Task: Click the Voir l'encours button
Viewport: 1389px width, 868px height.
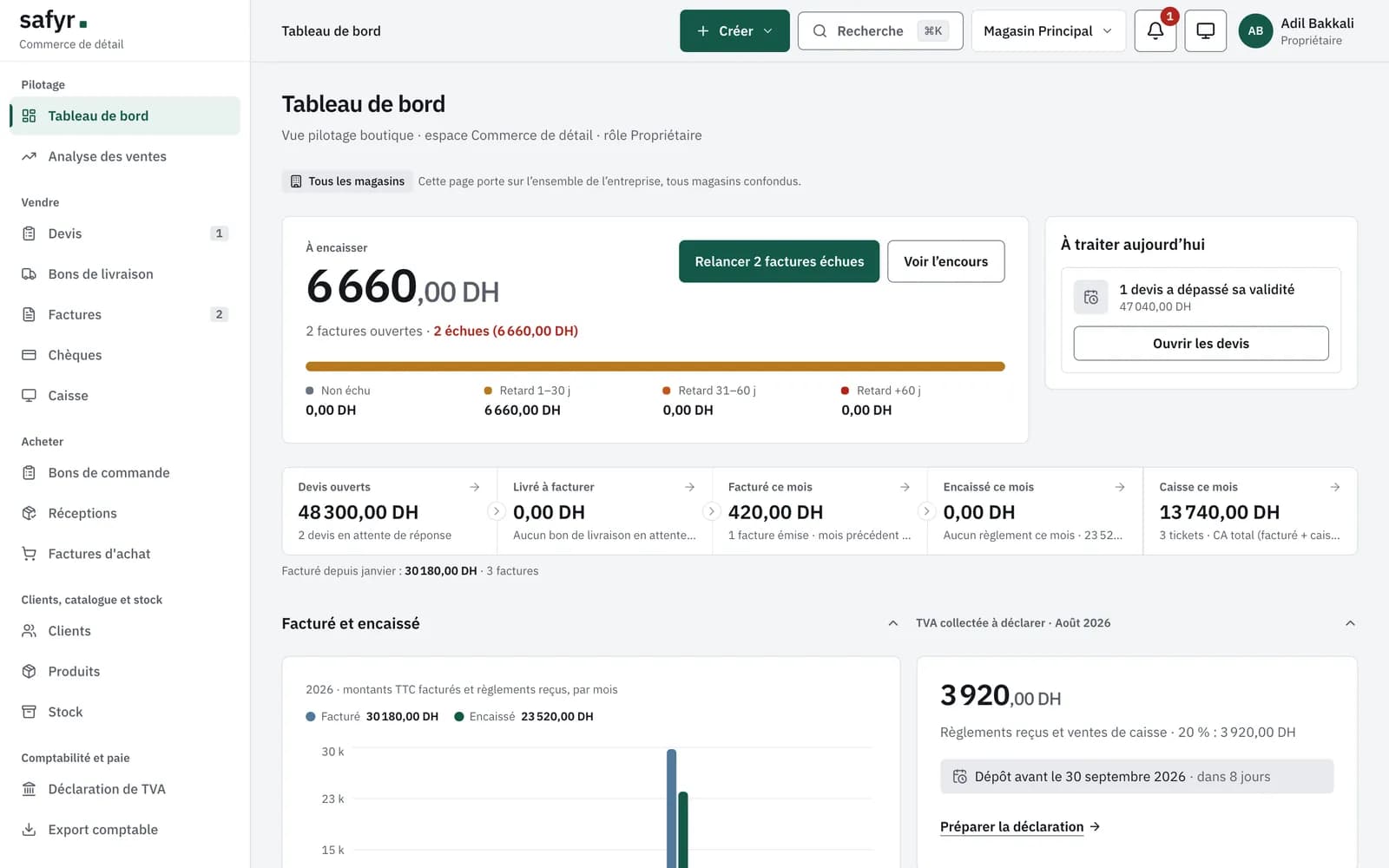Action: click(945, 261)
